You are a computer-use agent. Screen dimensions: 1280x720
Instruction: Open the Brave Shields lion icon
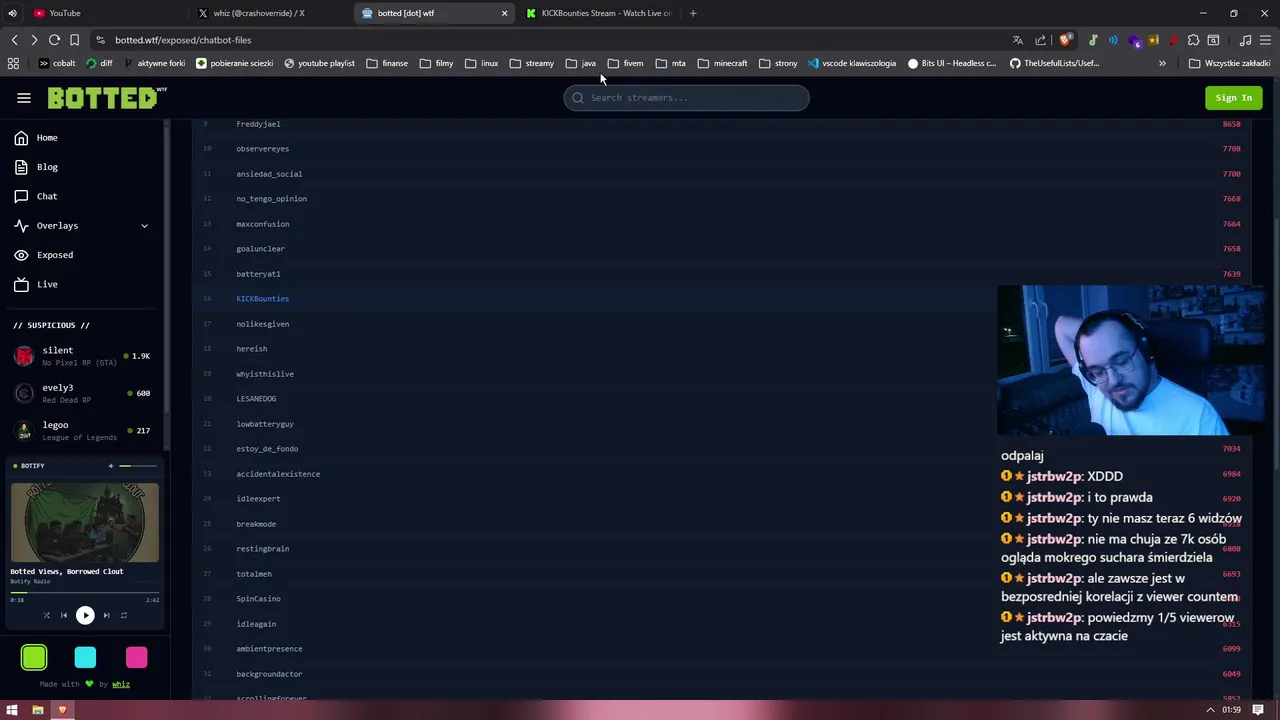[1066, 40]
